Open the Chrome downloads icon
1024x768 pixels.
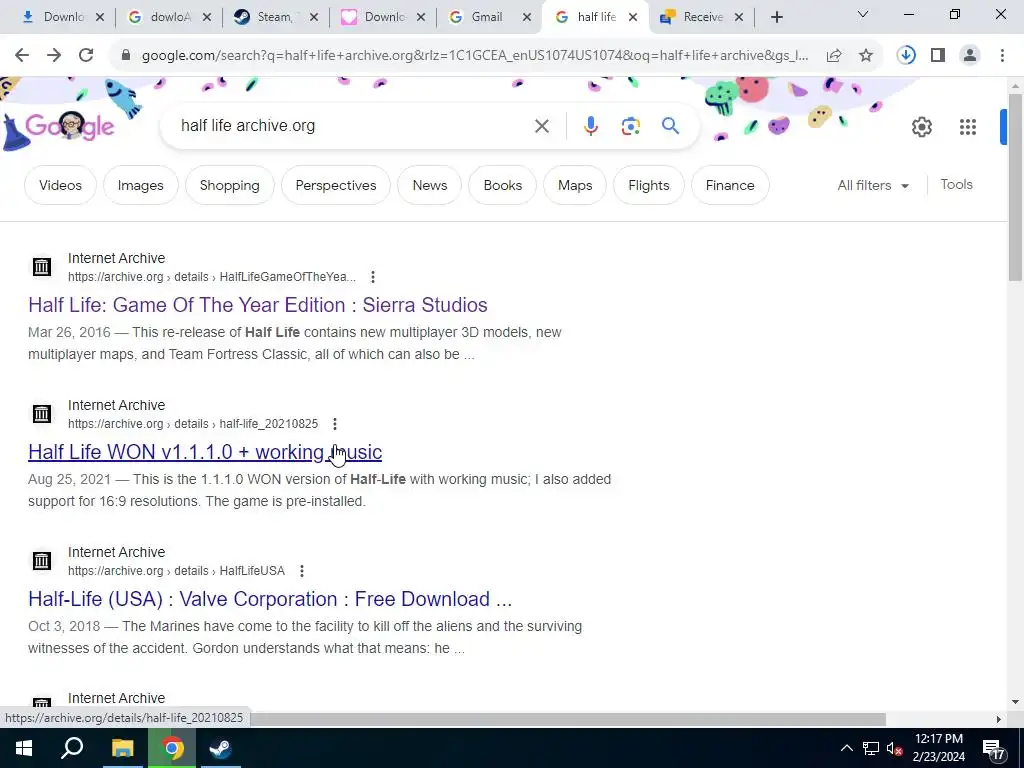pos(906,56)
